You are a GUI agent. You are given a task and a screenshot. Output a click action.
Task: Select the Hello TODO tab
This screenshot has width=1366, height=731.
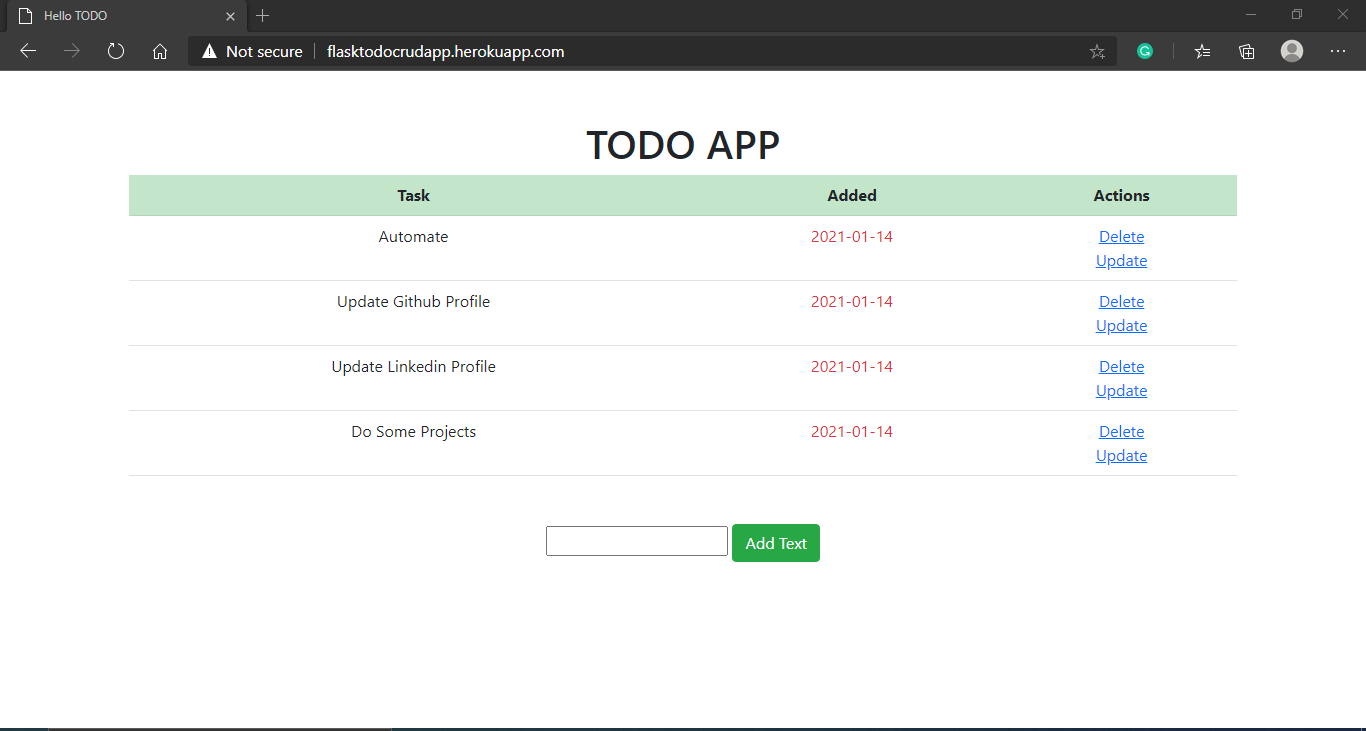coord(120,16)
